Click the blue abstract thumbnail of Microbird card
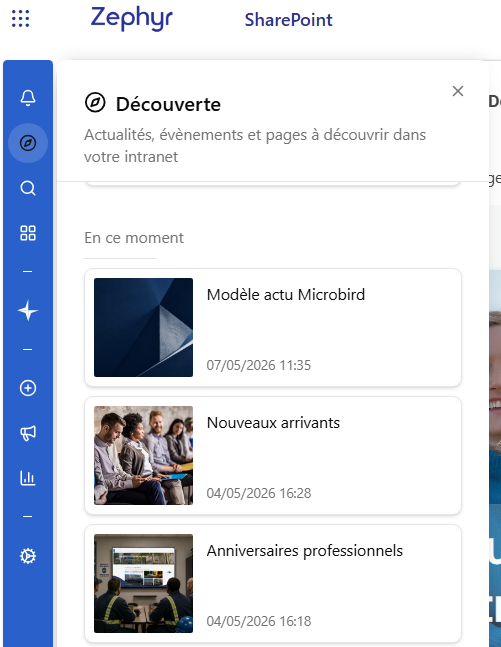The image size is (501, 647). tap(143, 327)
